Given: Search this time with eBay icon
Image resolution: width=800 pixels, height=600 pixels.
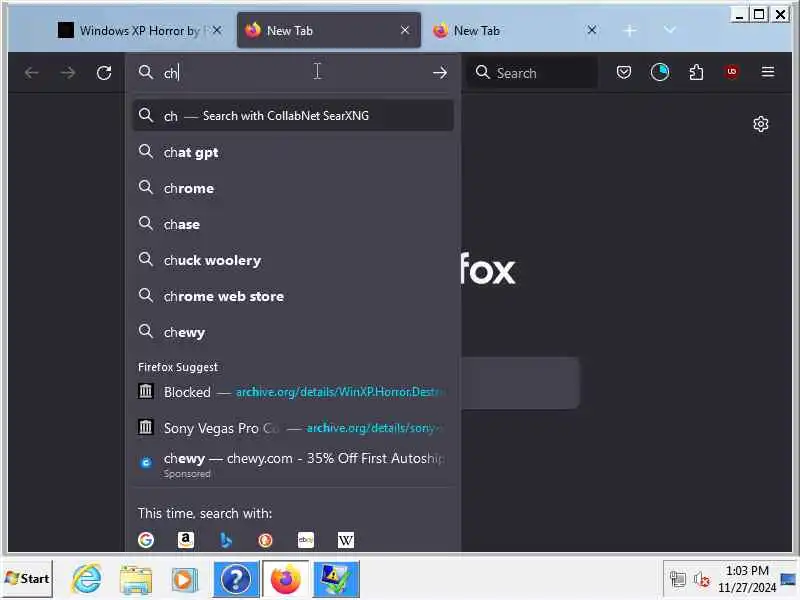Looking at the screenshot, I should [x=306, y=540].
